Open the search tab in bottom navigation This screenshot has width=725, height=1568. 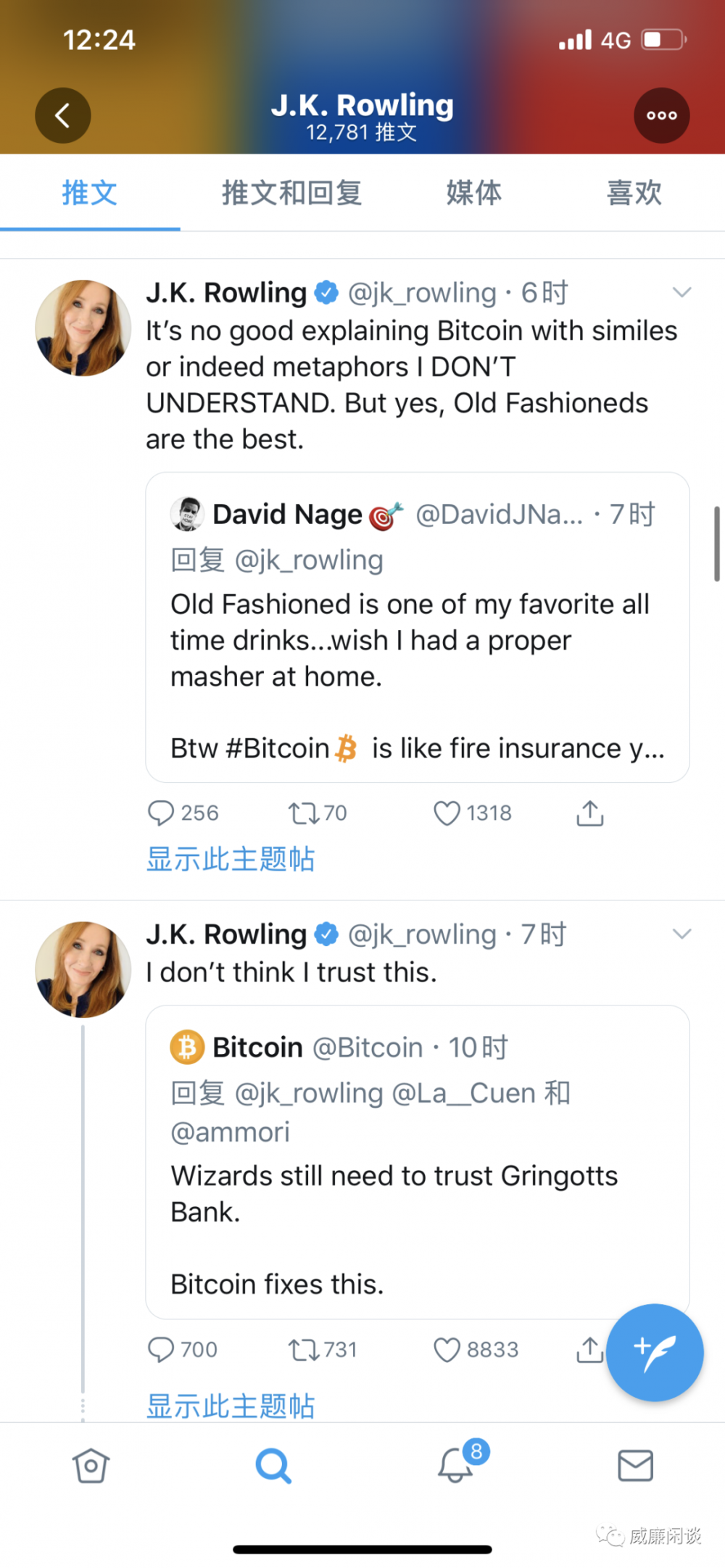[x=273, y=1465]
